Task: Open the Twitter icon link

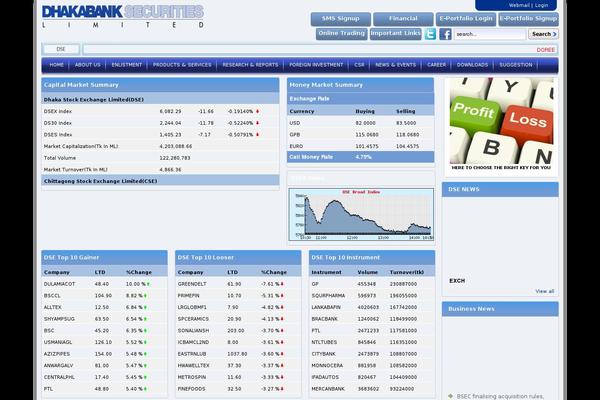Action: pyautogui.click(x=430, y=34)
